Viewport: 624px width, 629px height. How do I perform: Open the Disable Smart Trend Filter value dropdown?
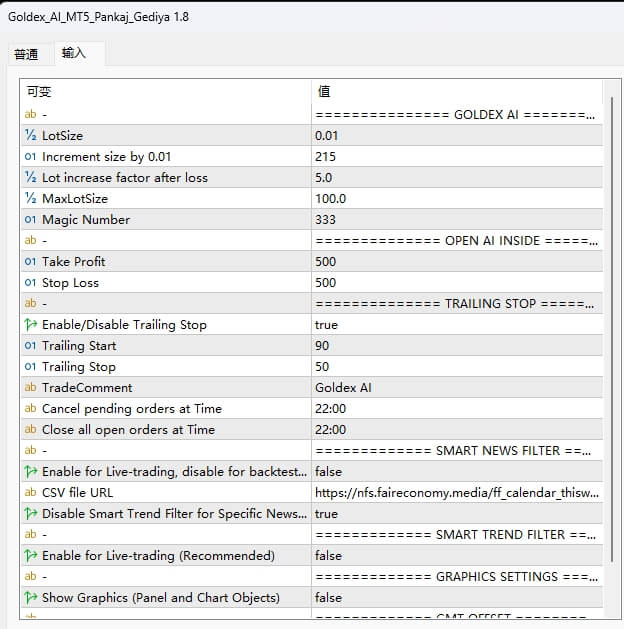click(x=326, y=514)
